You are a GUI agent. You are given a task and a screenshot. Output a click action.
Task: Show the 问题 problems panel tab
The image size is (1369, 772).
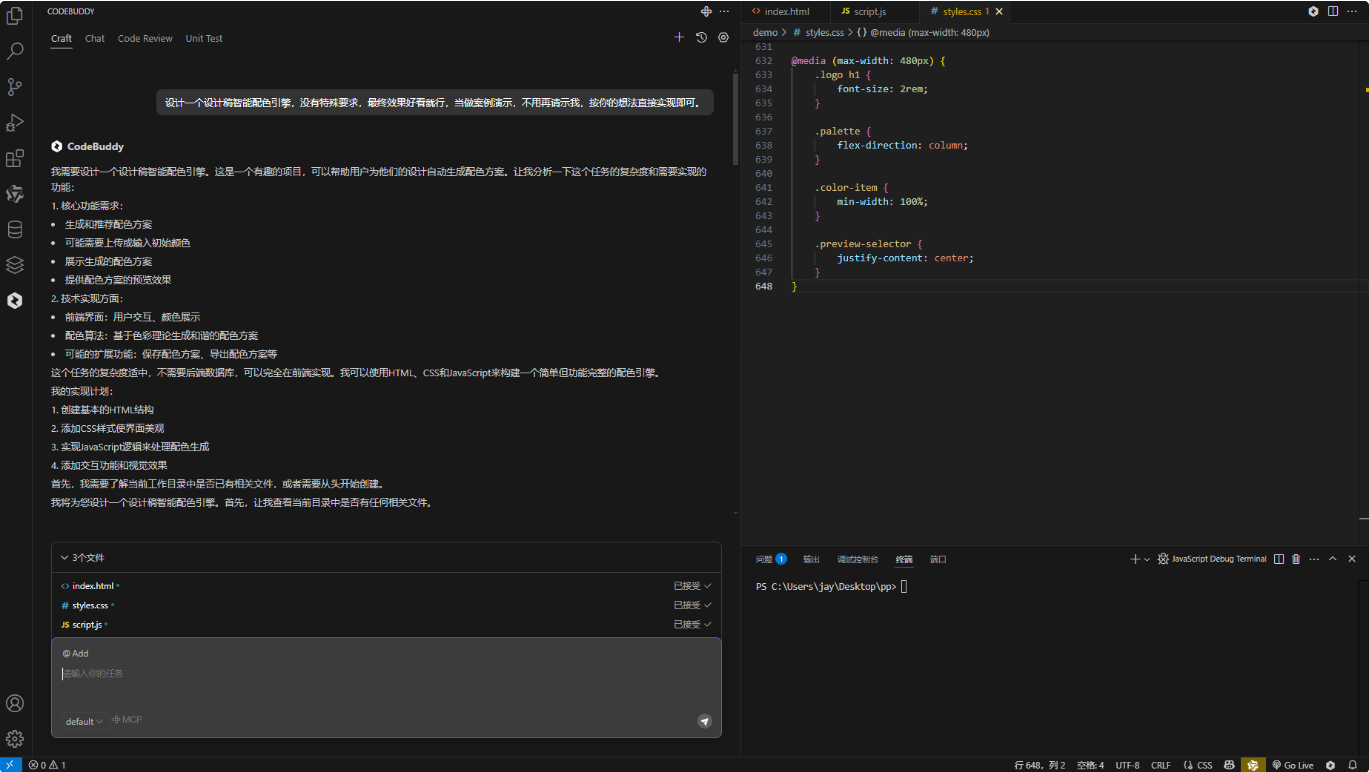771,559
